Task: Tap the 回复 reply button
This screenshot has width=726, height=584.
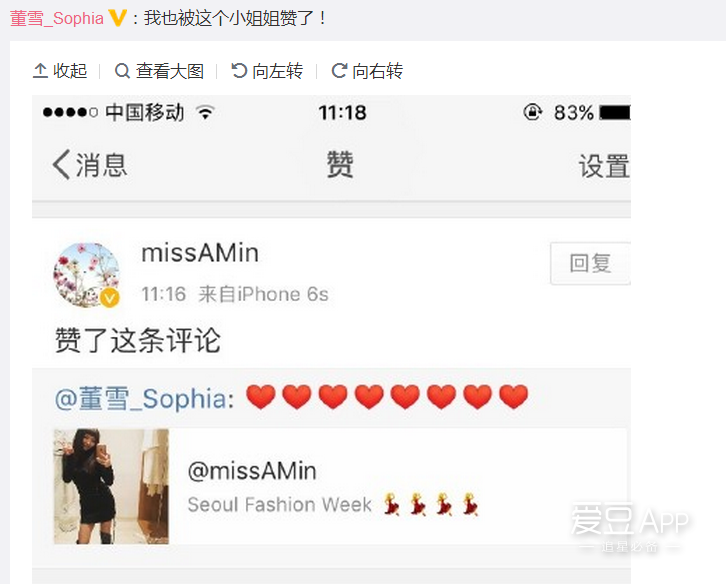Action: (x=590, y=263)
